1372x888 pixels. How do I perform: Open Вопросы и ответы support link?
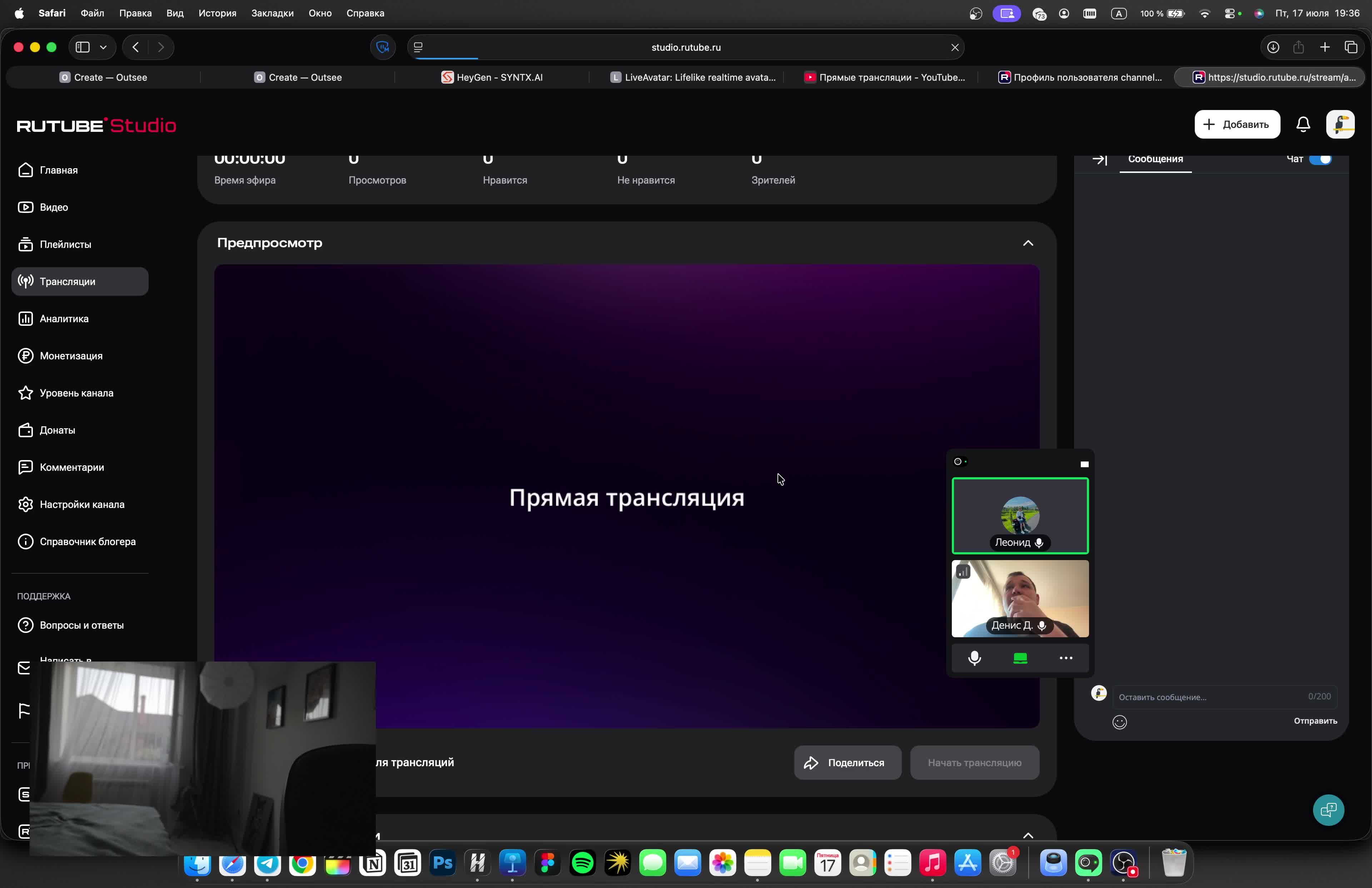[80, 625]
